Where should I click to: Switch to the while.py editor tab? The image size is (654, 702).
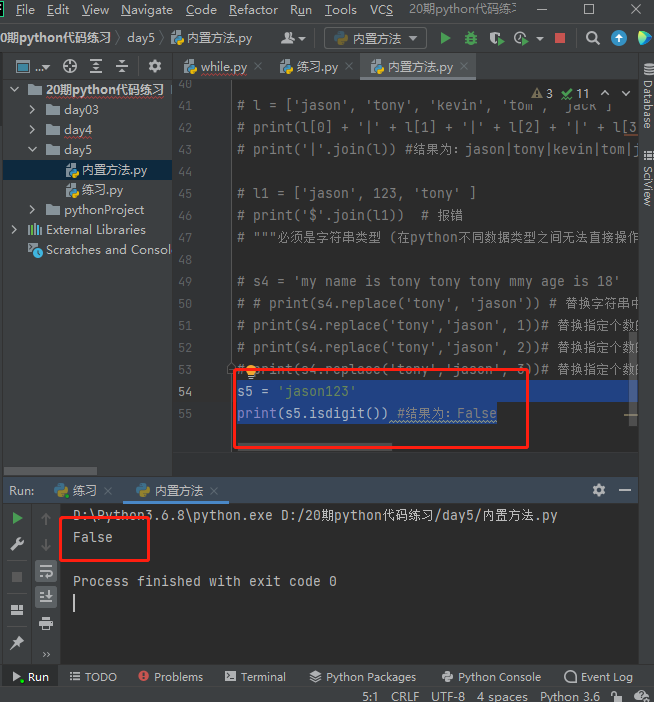pyautogui.click(x=215, y=67)
